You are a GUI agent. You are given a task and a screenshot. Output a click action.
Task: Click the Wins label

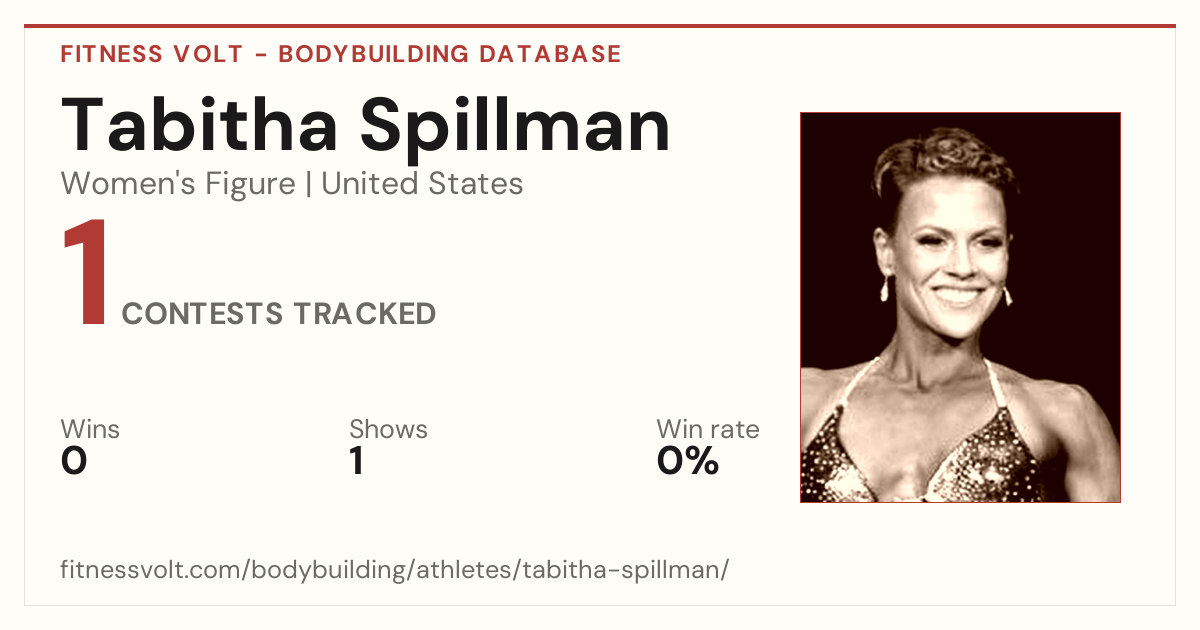pos(90,429)
